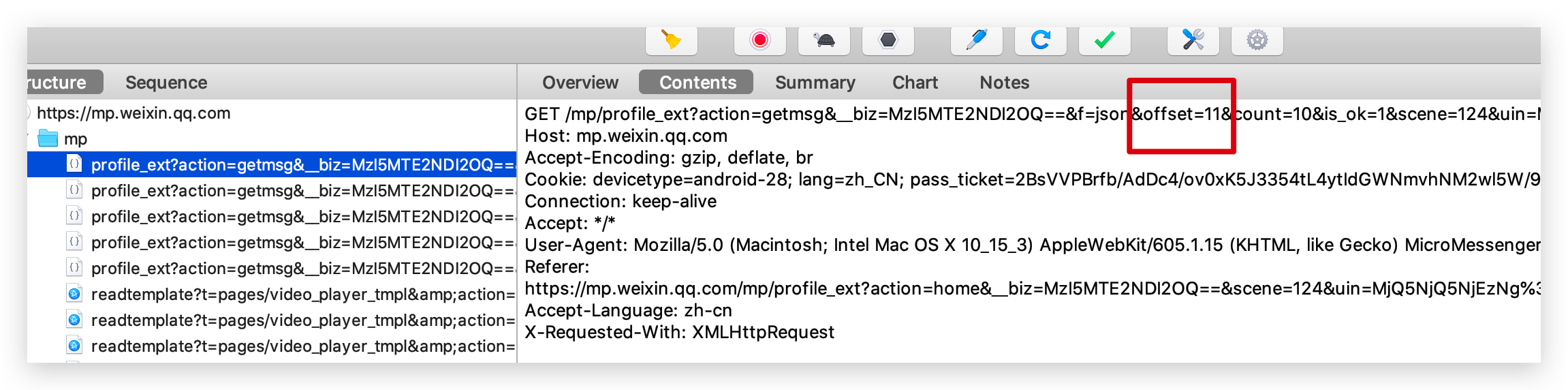The height and width of the screenshot is (390, 1568).
Task: Collapse the https://mp.weixin.qq.com host node
Action: pyautogui.click(x=29, y=113)
